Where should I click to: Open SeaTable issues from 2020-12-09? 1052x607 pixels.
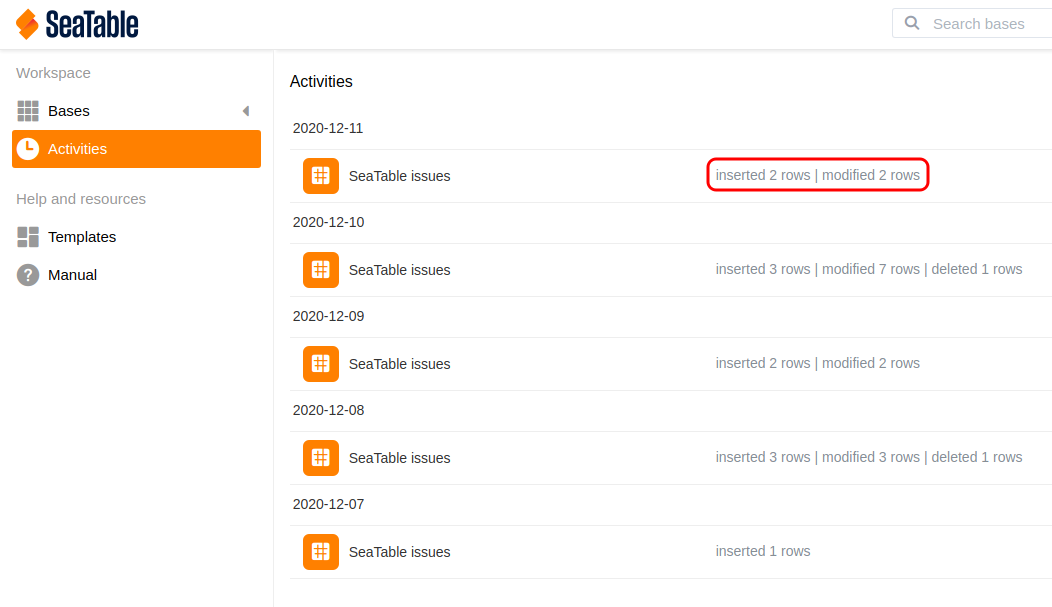pos(399,364)
